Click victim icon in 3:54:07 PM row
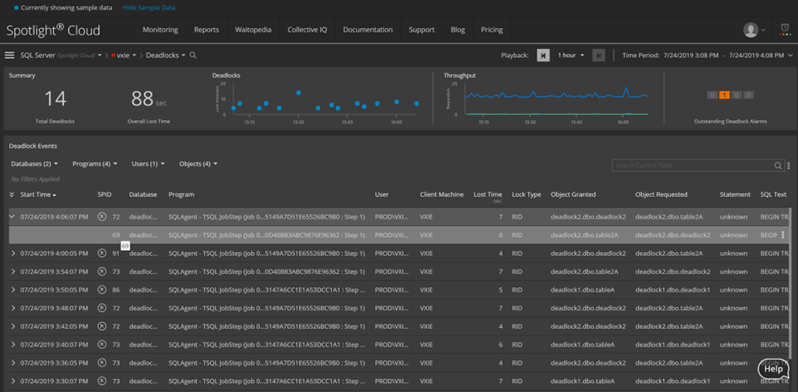Screen dimensions: 798x392 point(102,271)
